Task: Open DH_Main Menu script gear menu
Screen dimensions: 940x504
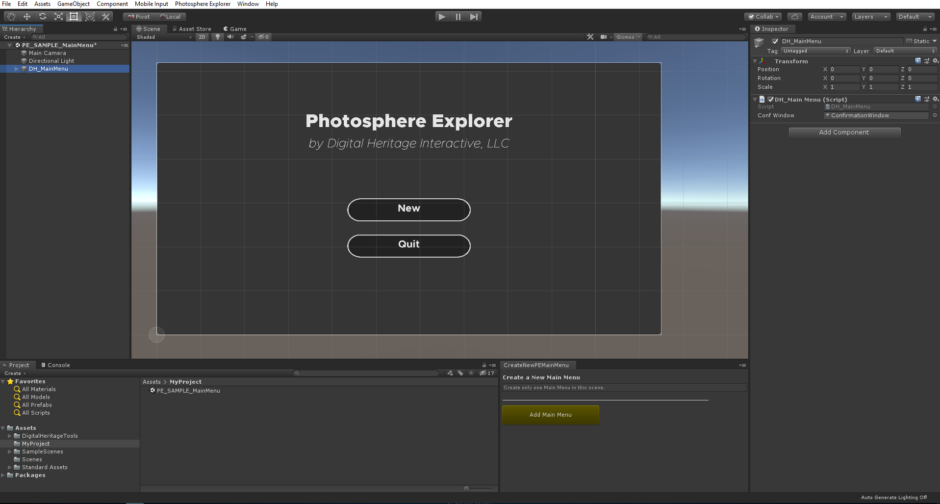Action: [x=935, y=99]
